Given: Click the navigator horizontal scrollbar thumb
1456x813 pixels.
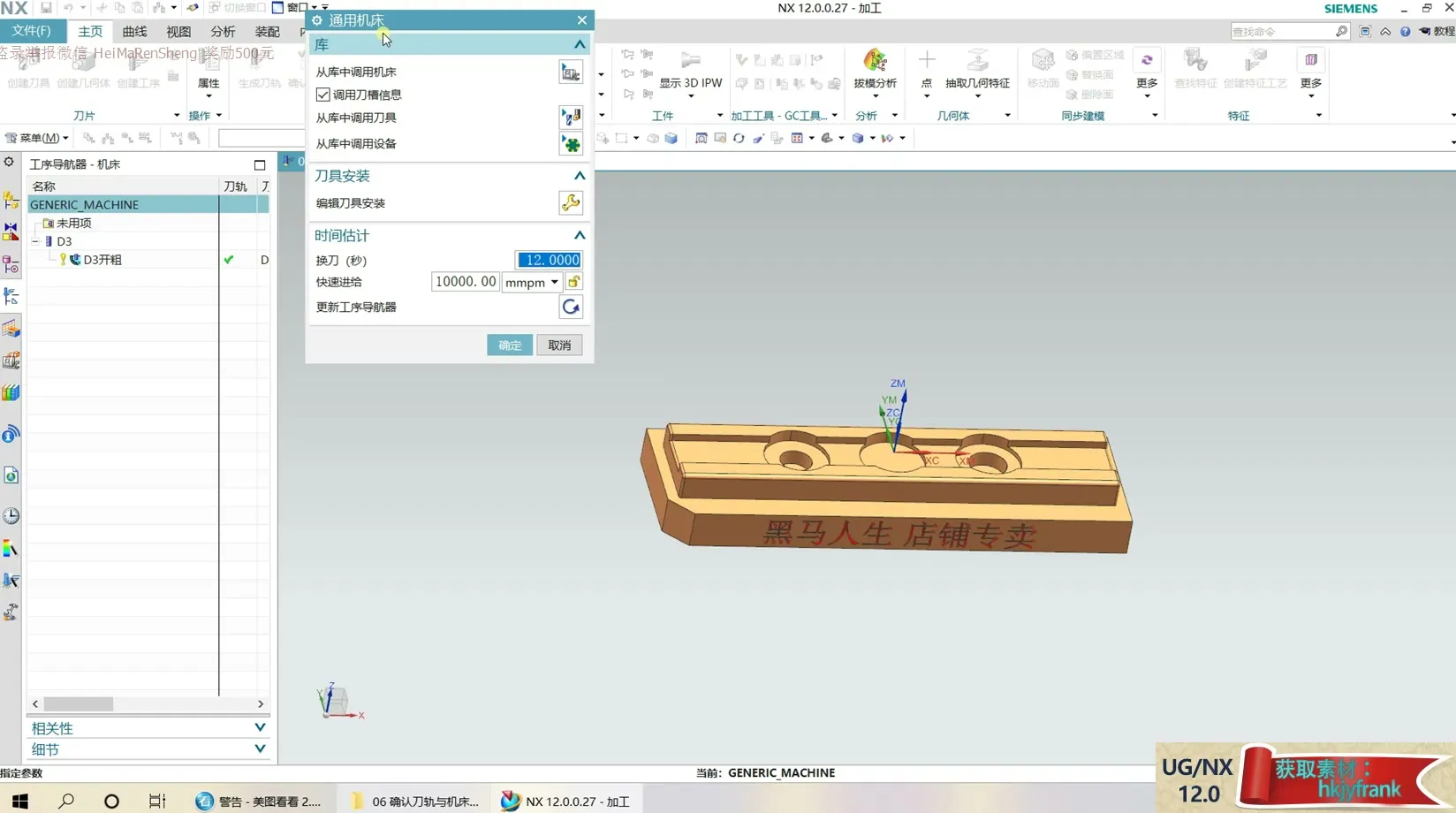Looking at the screenshot, I should tap(79, 704).
